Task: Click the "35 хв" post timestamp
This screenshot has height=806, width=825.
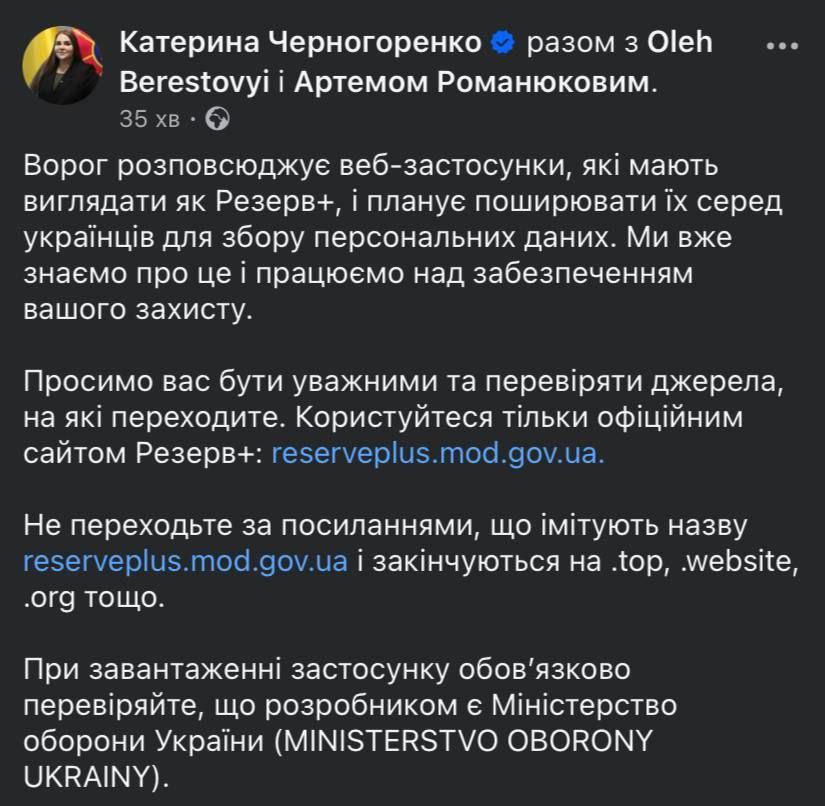Action: 149,120
